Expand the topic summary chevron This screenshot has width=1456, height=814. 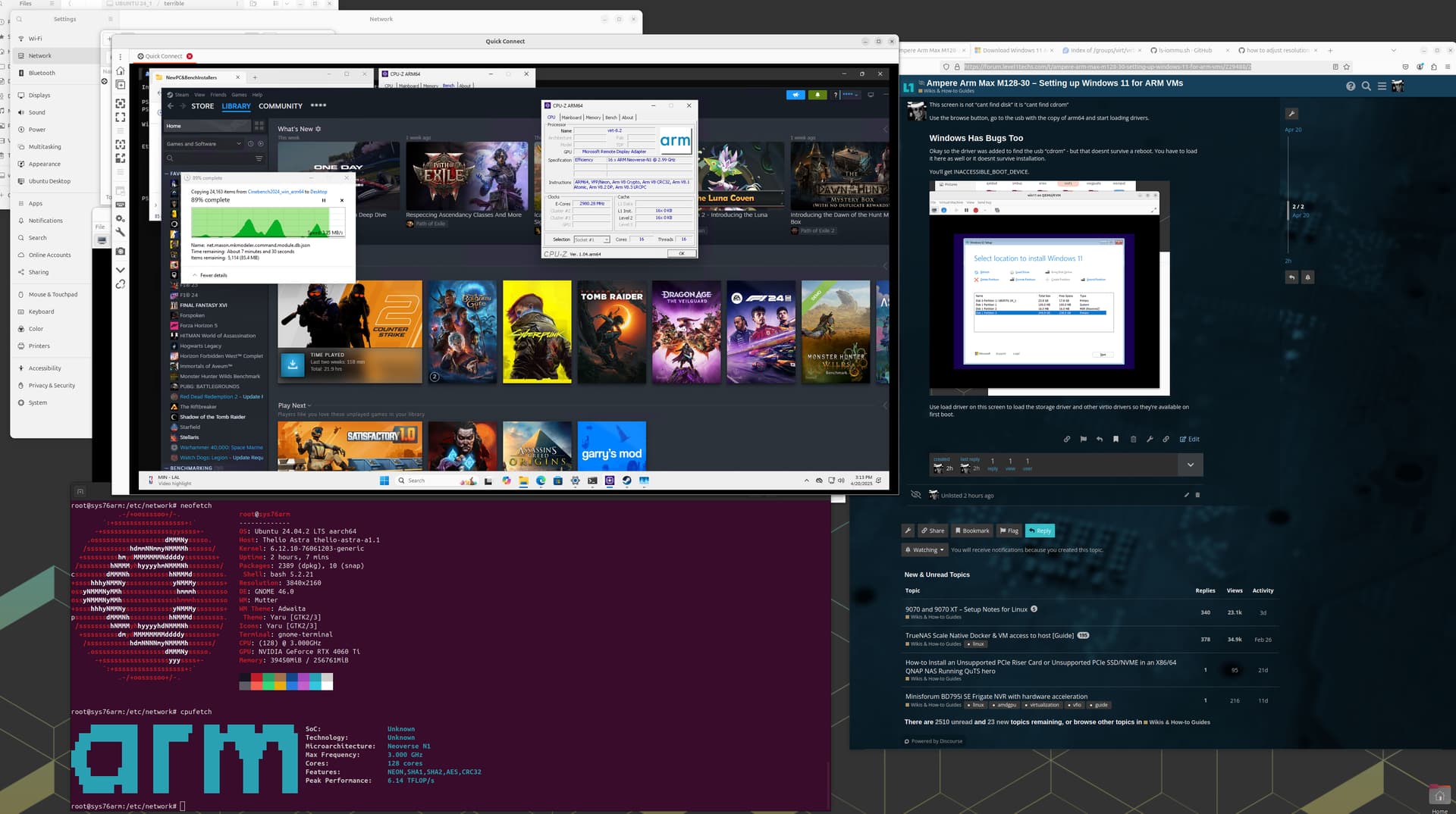click(x=1190, y=465)
